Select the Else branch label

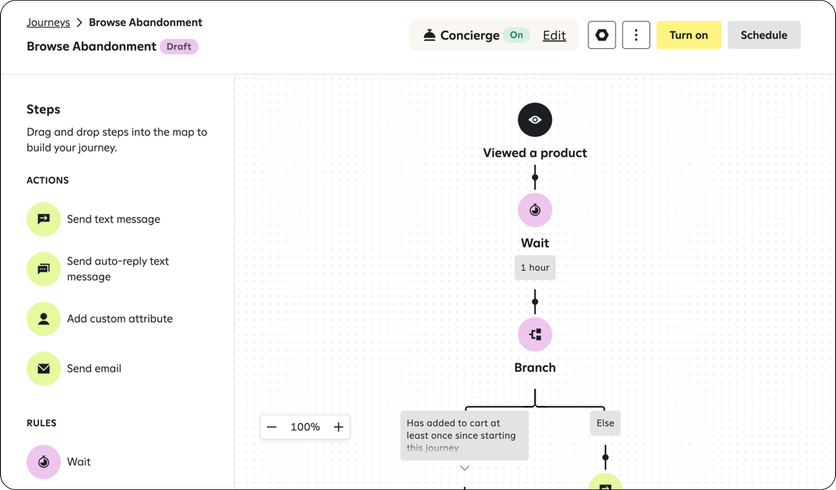click(x=605, y=423)
